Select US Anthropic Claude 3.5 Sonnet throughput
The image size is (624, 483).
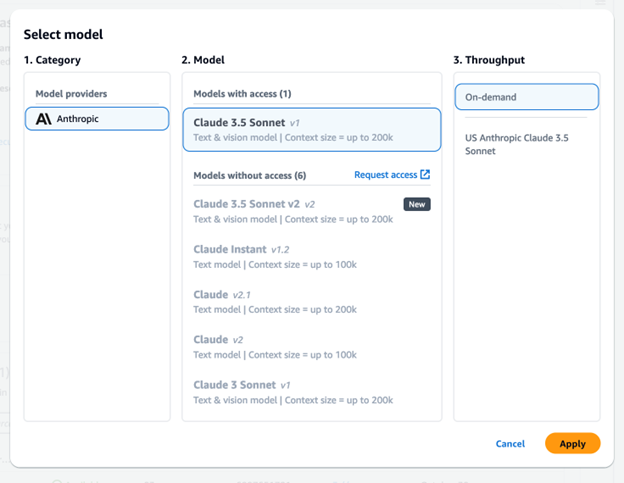pos(516,144)
